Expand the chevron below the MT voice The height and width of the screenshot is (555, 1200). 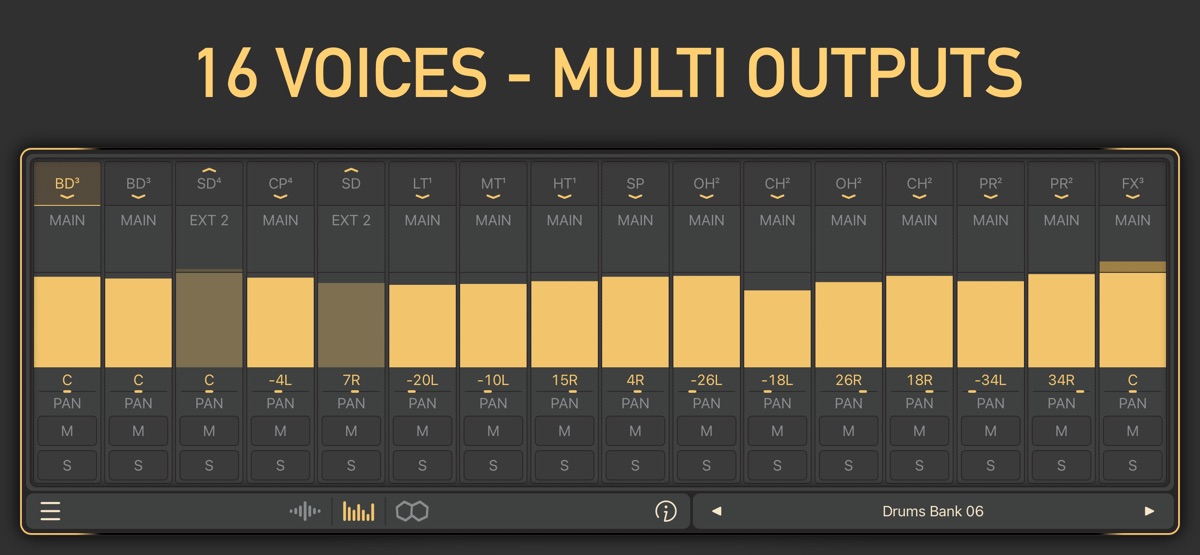pyautogui.click(x=493, y=197)
